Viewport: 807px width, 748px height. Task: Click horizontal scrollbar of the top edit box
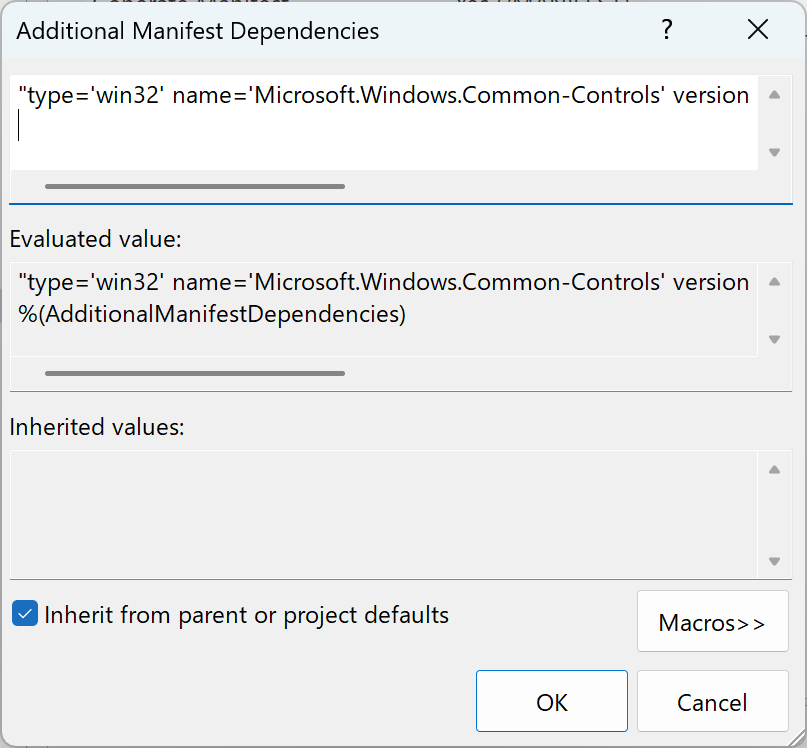(195, 186)
